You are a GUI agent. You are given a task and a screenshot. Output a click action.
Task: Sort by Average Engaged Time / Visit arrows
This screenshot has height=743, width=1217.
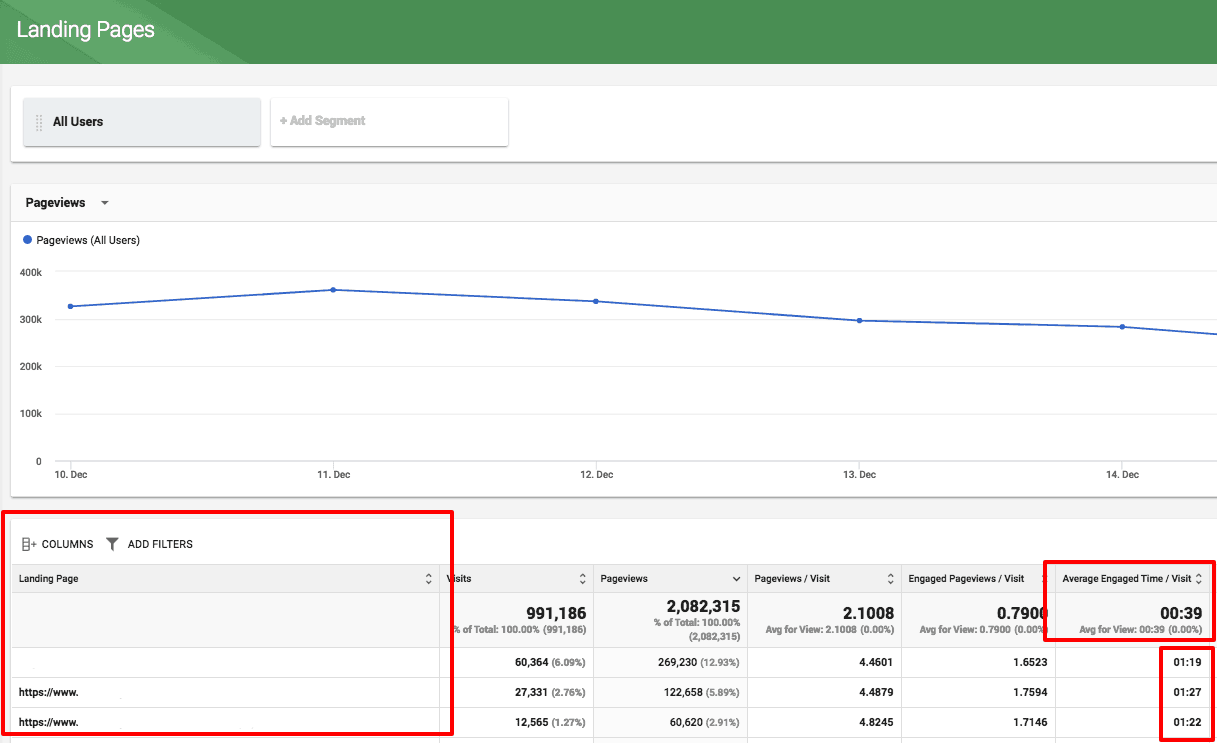click(1199, 579)
